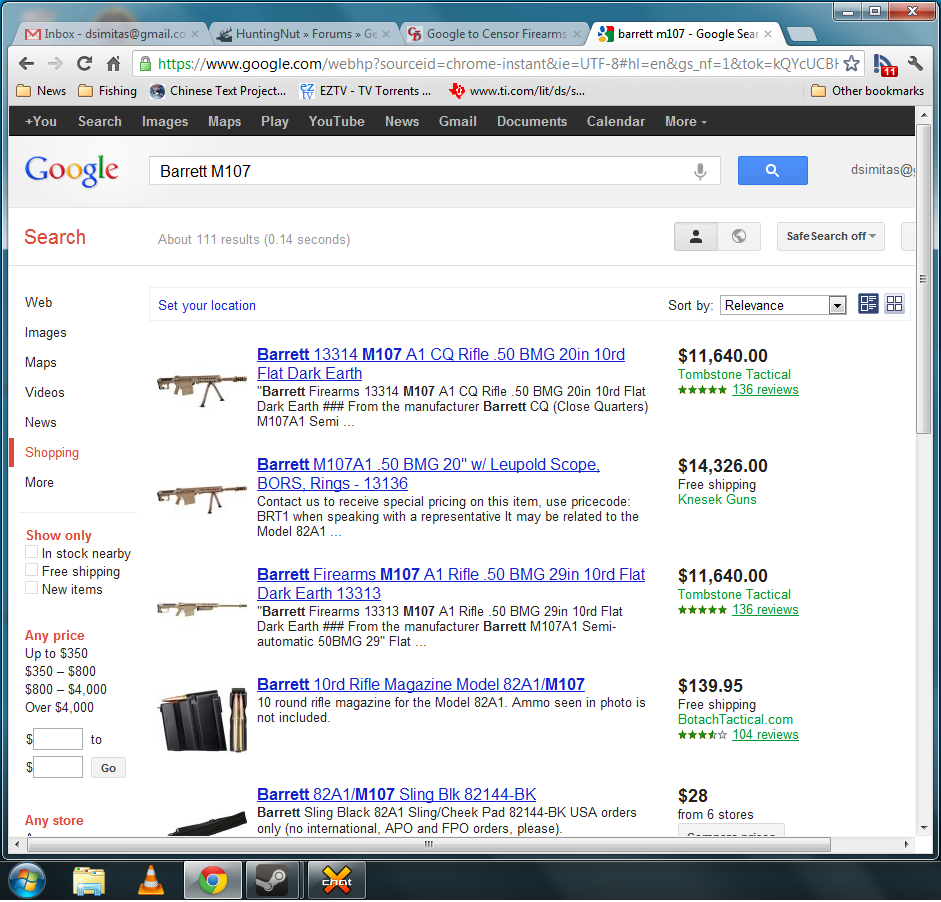
Task: Open the Chrome wrench settings menu
Action: (x=915, y=63)
